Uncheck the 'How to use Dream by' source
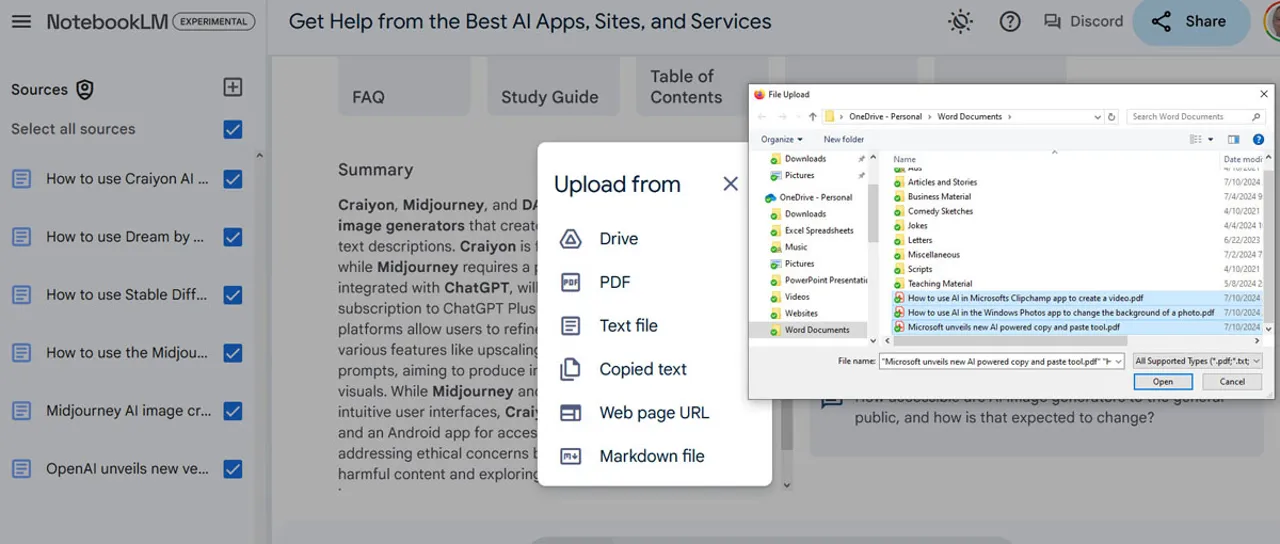 click(233, 237)
